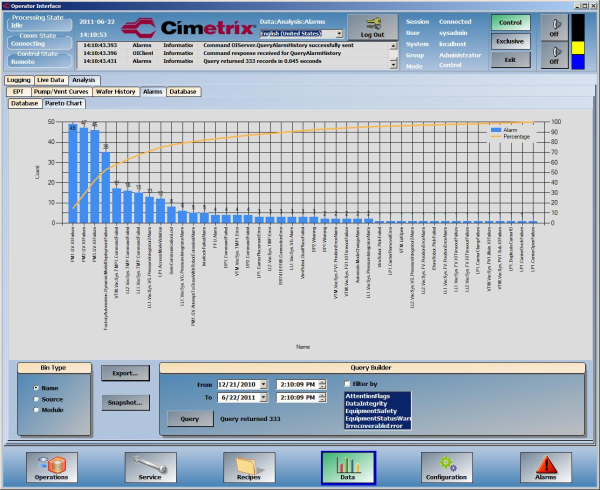
Task: Click the tallest Pareto bar labeled 49
Action: (x=73, y=173)
